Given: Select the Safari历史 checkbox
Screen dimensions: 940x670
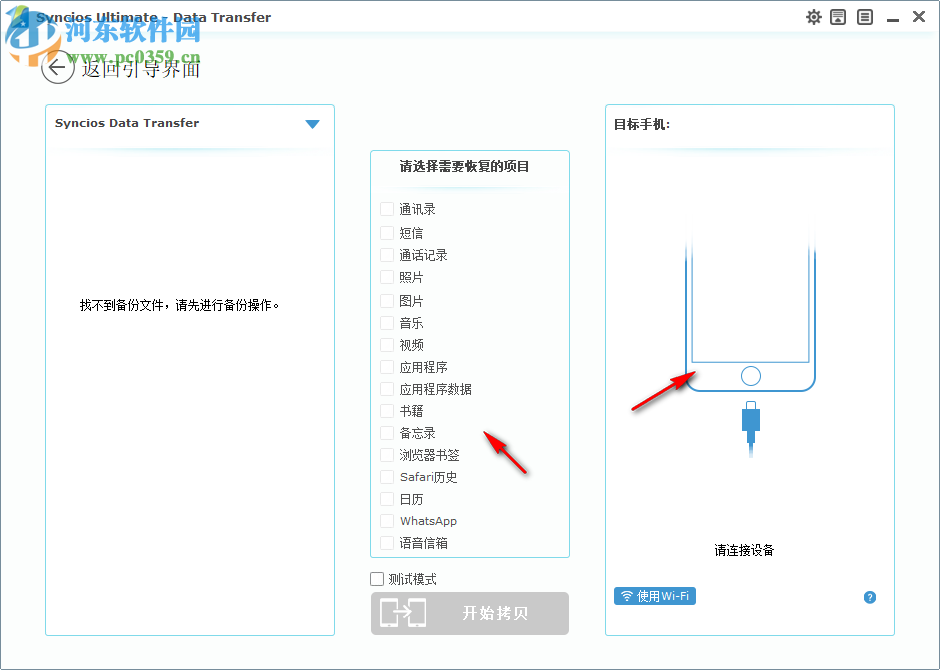Looking at the screenshot, I should [x=385, y=477].
